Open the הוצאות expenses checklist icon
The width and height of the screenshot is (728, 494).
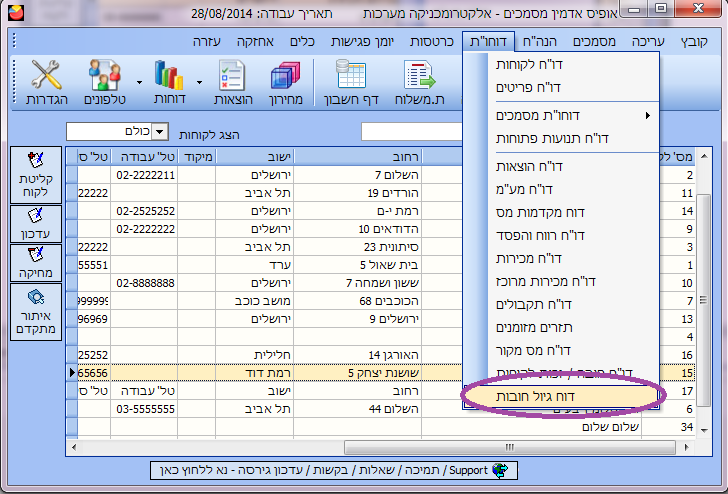233,82
